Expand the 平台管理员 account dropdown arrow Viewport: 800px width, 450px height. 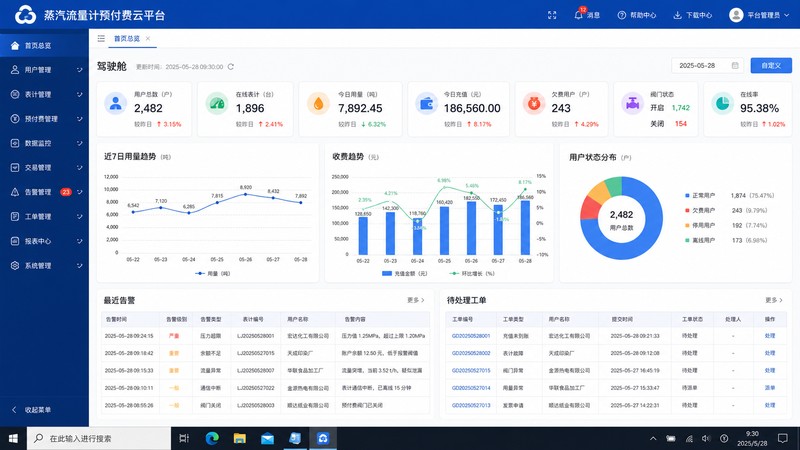pyautogui.click(x=786, y=15)
